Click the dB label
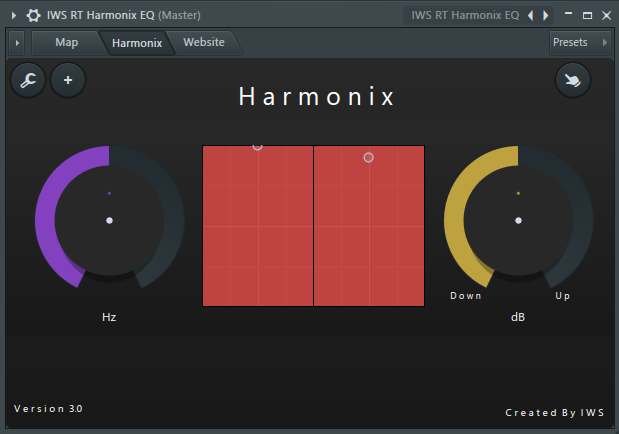The width and height of the screenshot is (619, 434). tap(518, 317)
